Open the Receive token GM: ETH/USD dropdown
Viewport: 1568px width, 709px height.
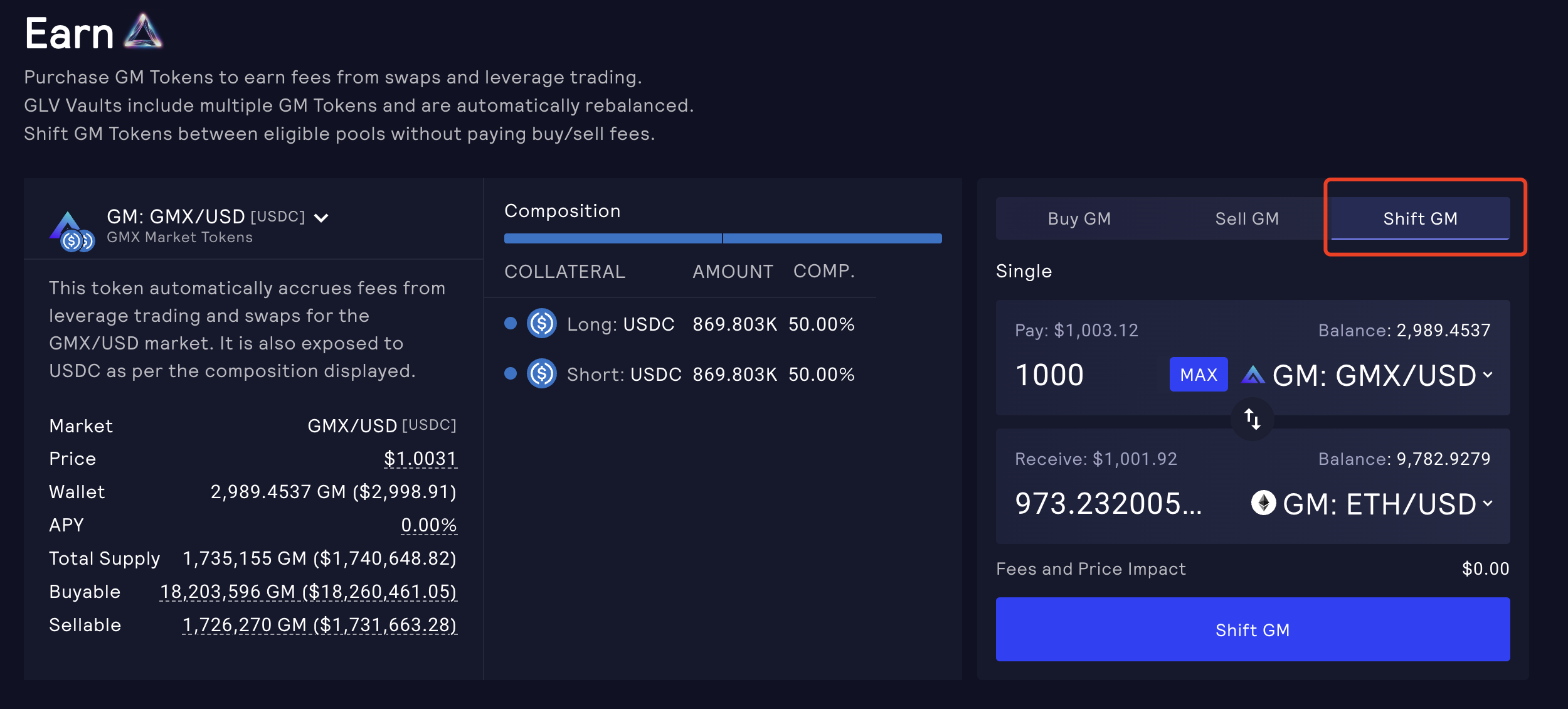coord(1487,504)
